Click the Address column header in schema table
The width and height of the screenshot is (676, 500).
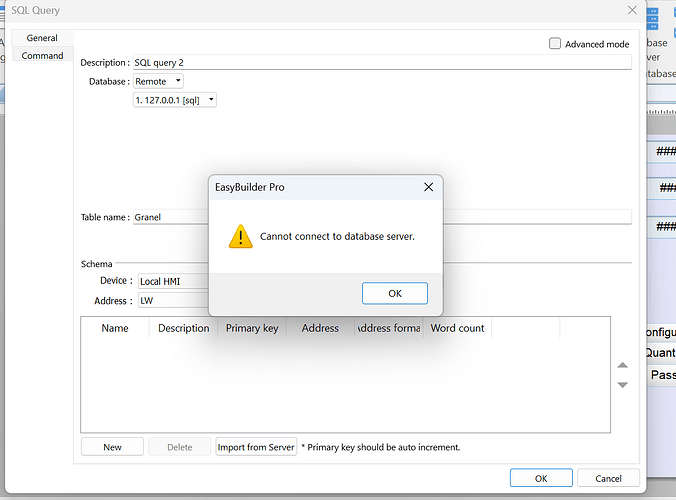(320, 328)
